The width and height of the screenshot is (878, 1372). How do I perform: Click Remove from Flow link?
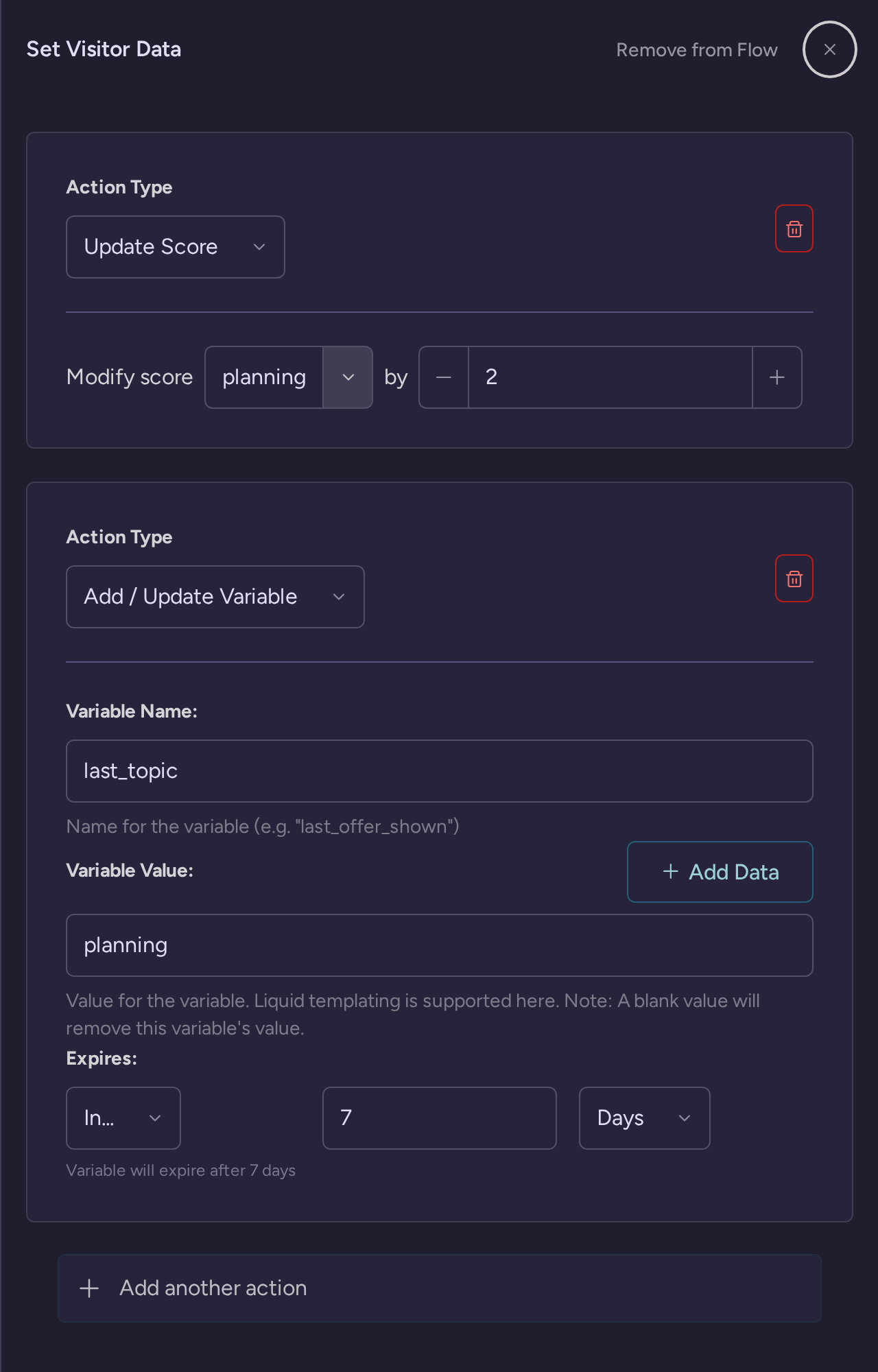[697, 50]
